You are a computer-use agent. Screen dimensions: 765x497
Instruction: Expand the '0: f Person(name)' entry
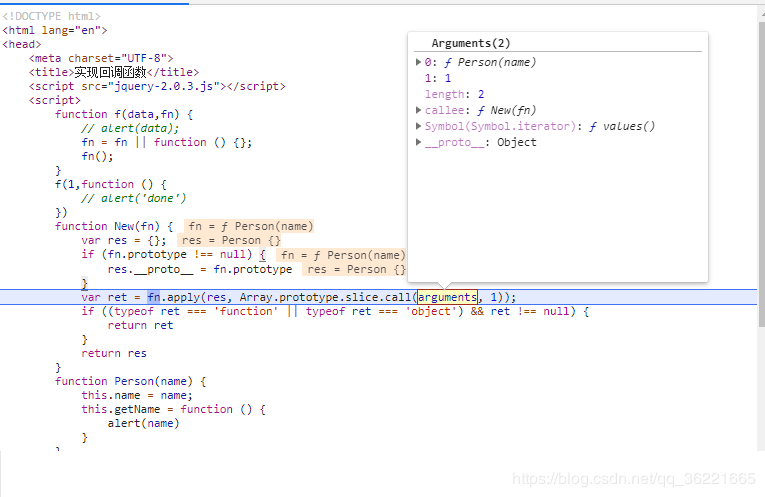click(418, 62)
